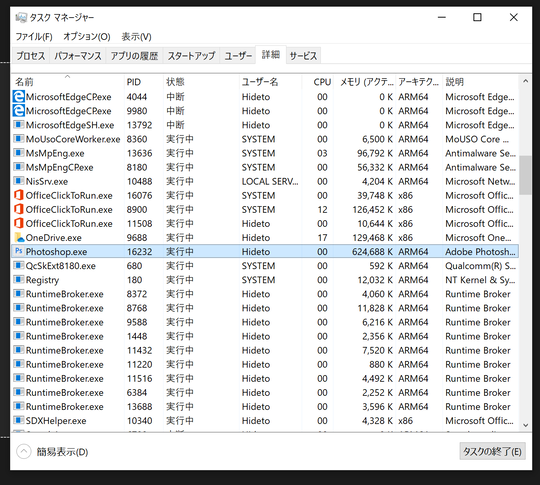Select the Registry process name

[42, 280]
